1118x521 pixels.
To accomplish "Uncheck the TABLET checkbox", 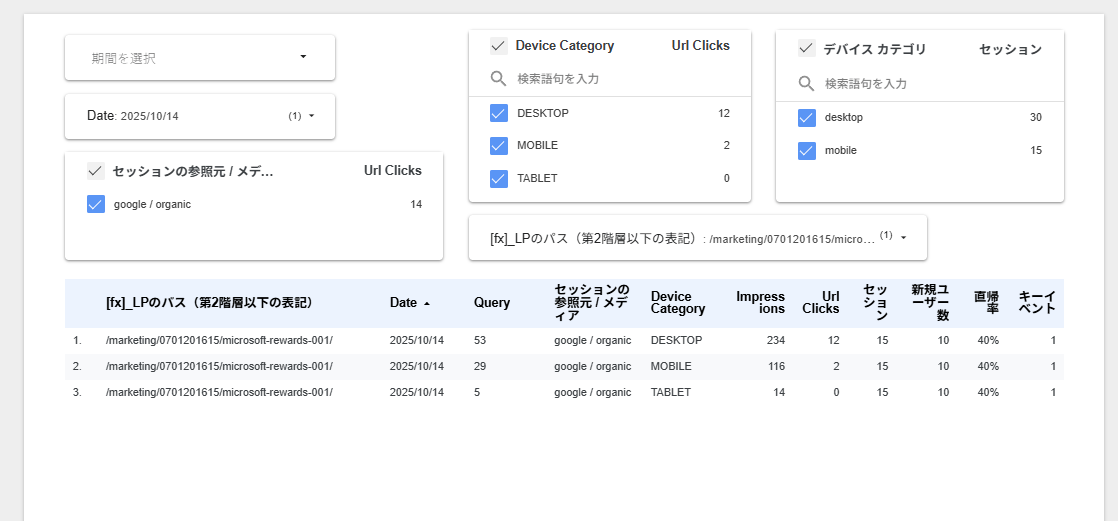I will (x=498, y=179).
